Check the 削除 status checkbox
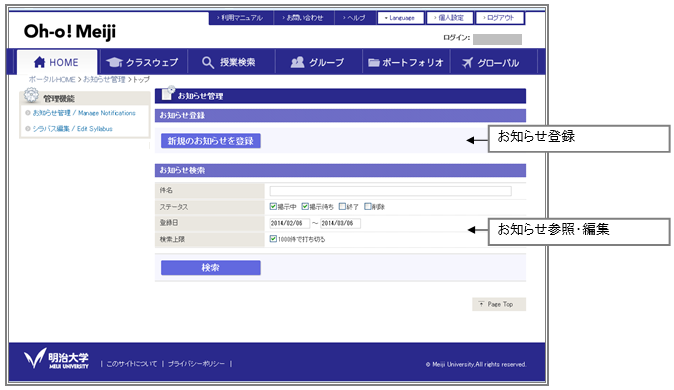 pos(368,206)
